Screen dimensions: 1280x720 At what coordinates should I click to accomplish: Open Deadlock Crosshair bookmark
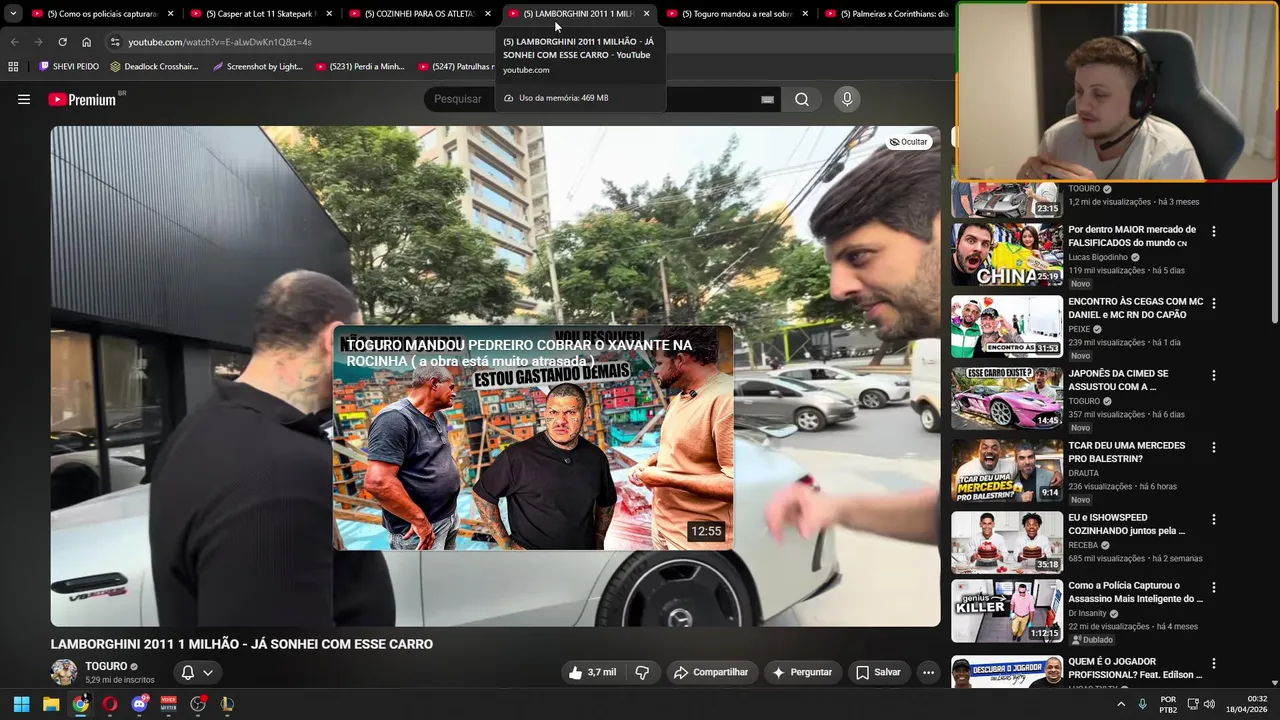(x=154, y=66)
